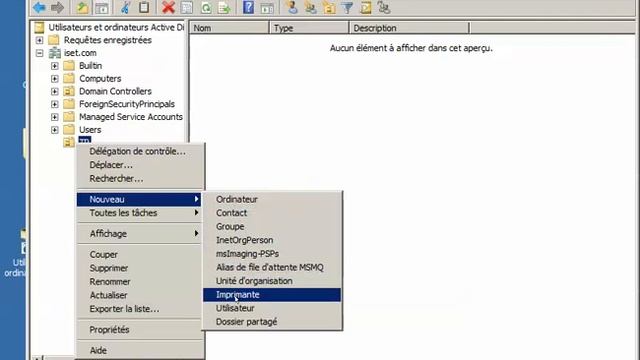
Task: Open filter options with the funnel icon
Action: coord(347,7)
